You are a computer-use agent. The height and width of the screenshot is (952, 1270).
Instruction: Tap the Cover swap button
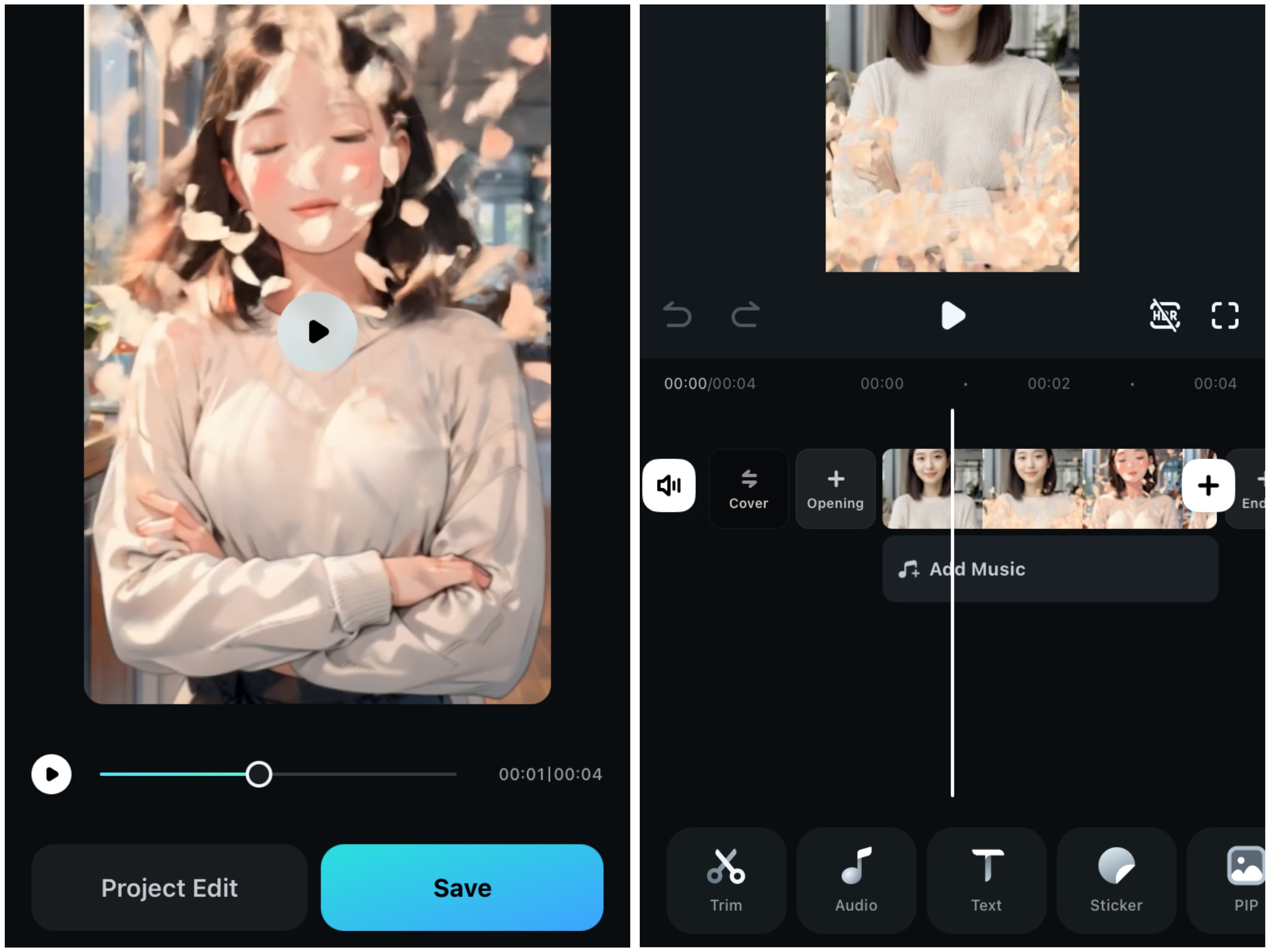748,489
